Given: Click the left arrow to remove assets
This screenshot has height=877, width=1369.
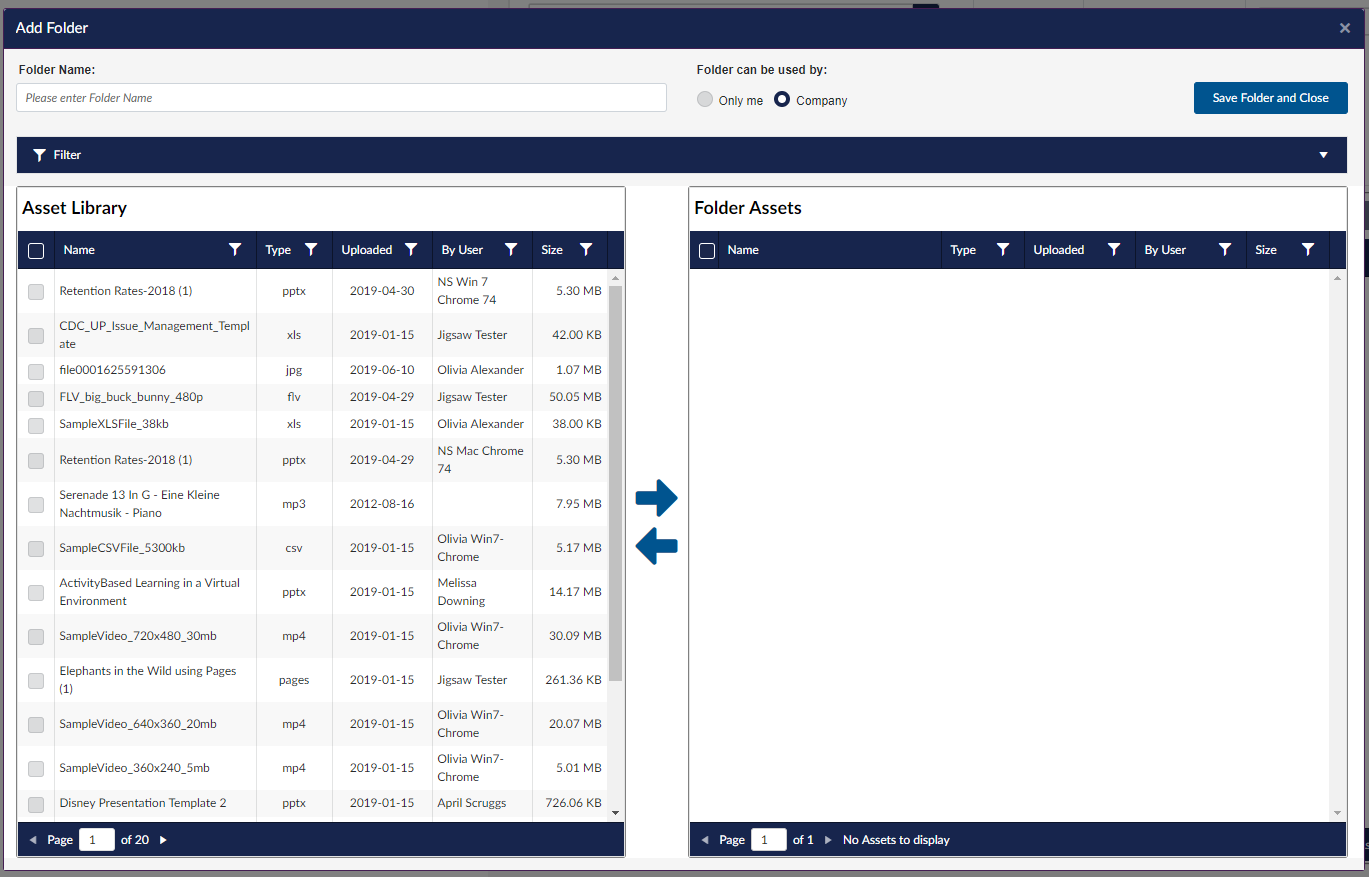Looking at the screenshot, I should [x=656, y=546].
